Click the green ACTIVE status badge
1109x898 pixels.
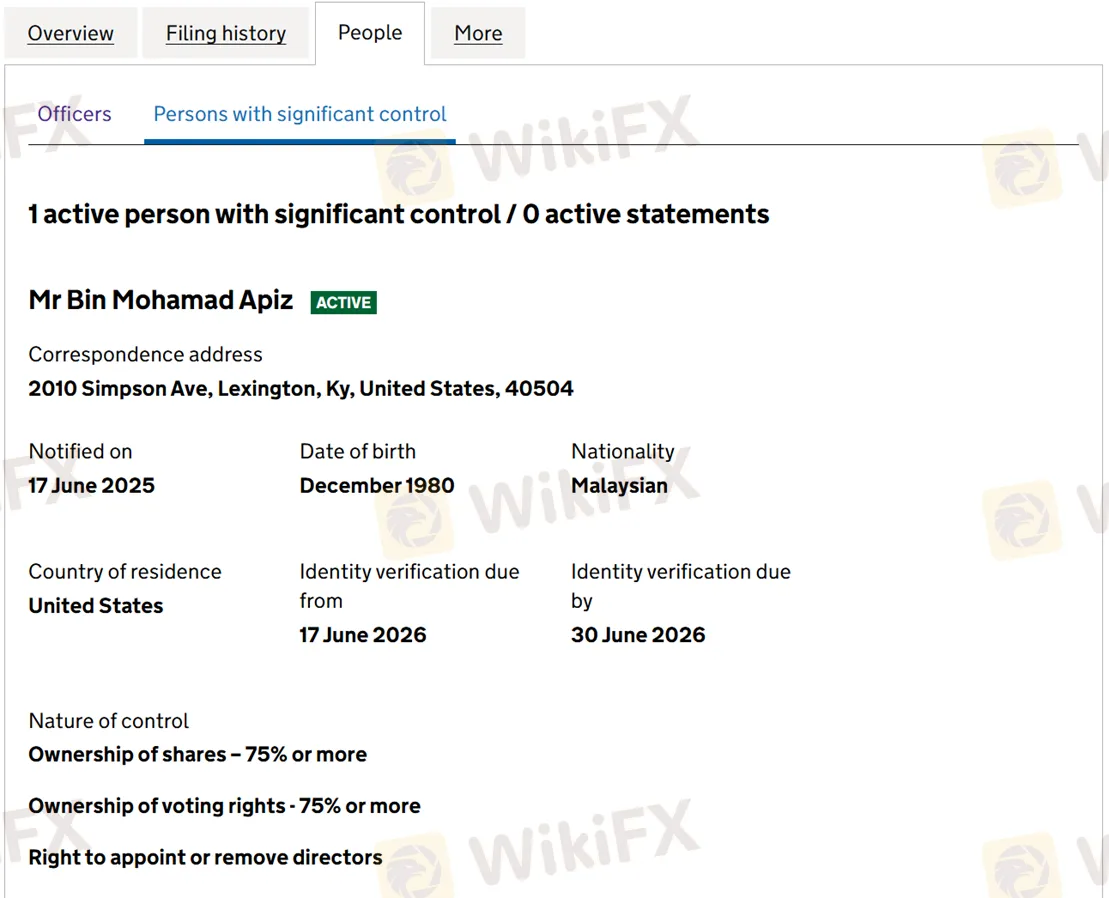tap(343, 302)
